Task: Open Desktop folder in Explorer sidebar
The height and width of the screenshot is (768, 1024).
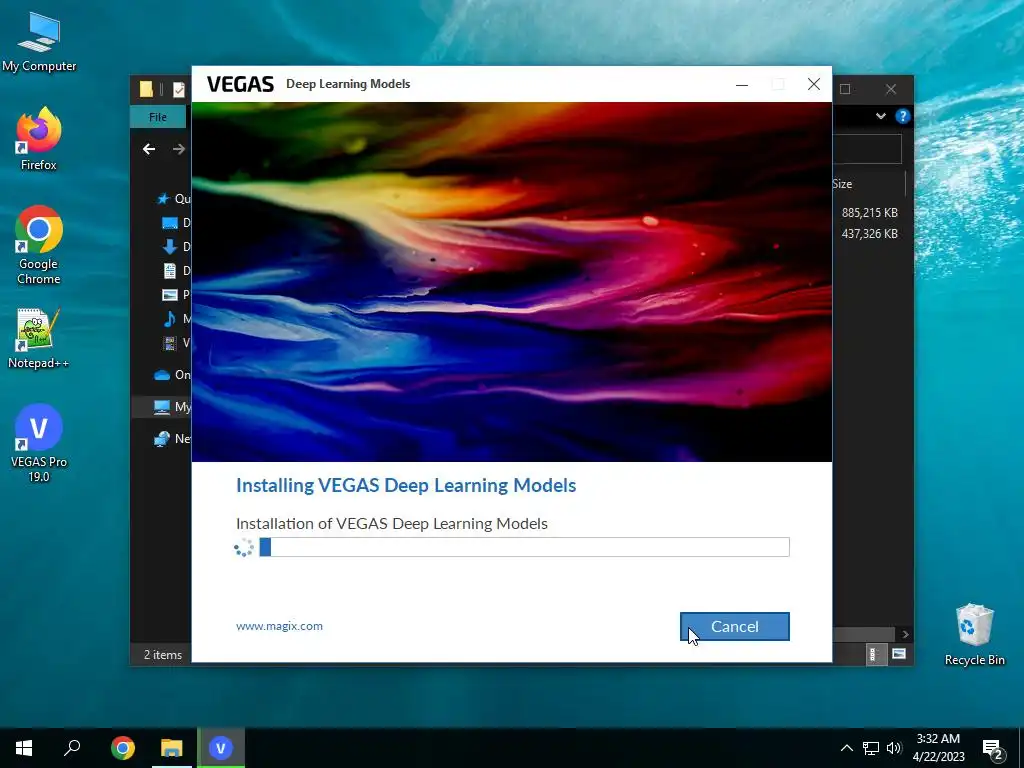Action: click(x=170, y=223)
